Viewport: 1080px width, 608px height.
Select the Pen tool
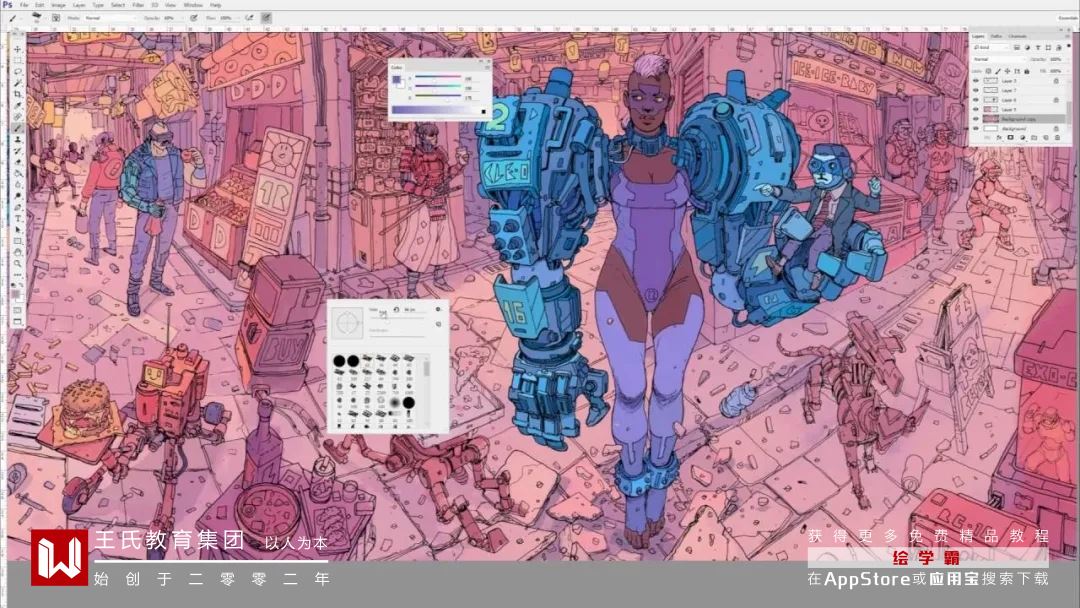(17, 207)
